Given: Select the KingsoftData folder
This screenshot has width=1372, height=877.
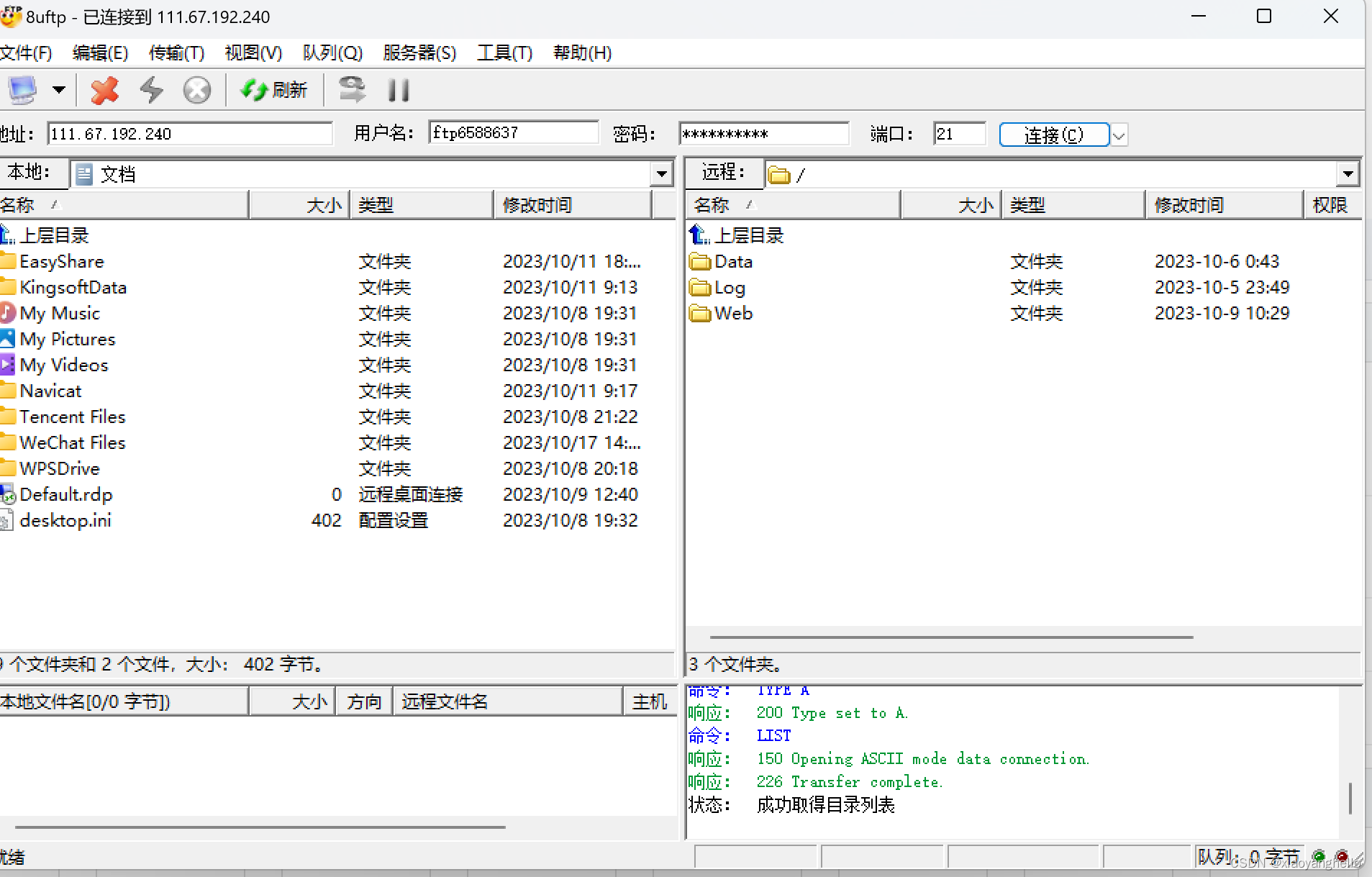Looking at the screenshot, I should 64,287.
